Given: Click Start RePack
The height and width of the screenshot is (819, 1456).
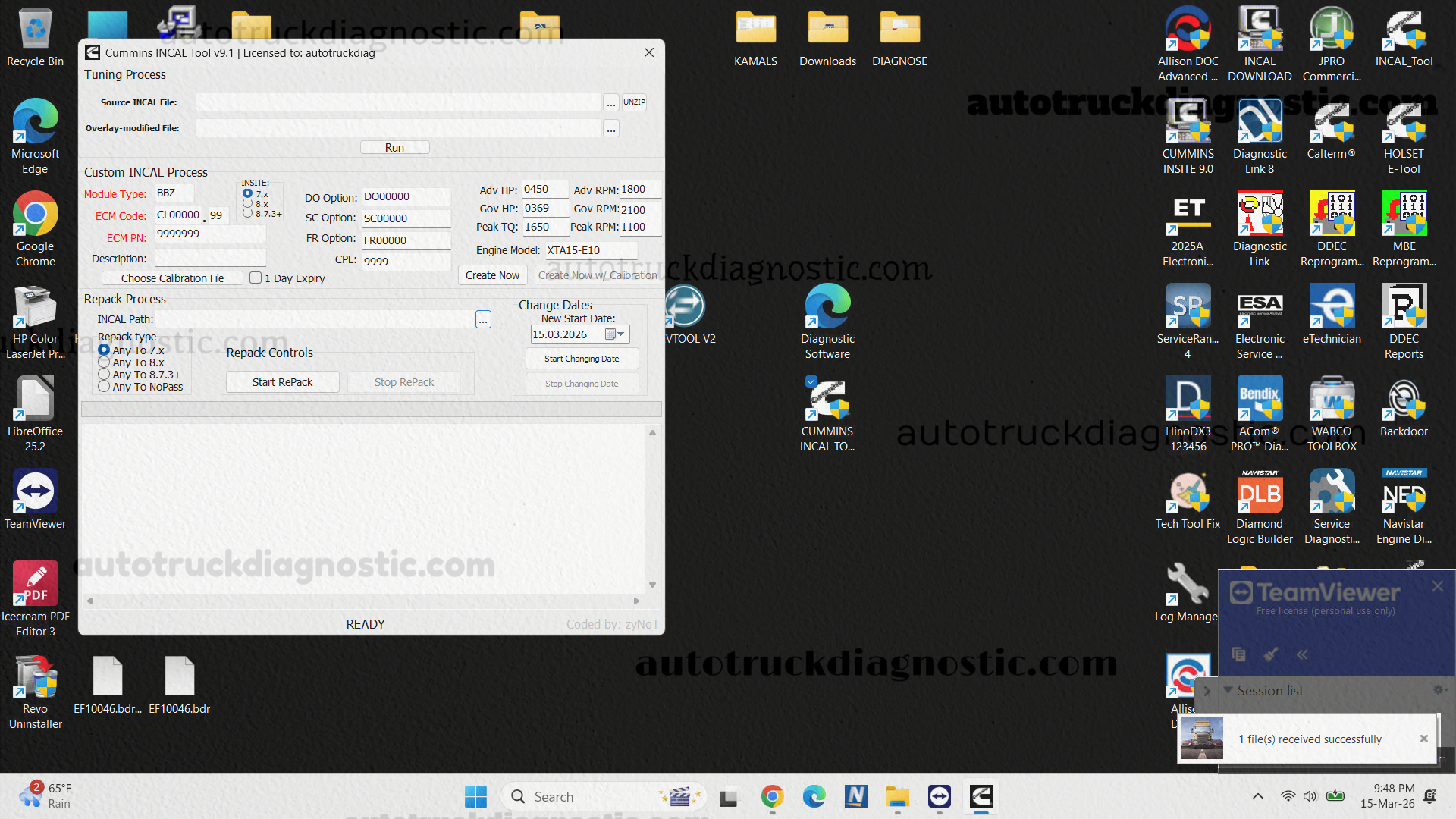Looking at the screenshot, I should point(282,382).
